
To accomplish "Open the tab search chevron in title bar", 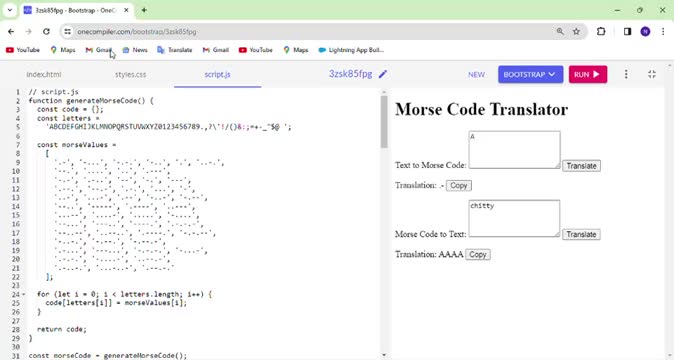I will coord(10,10).
